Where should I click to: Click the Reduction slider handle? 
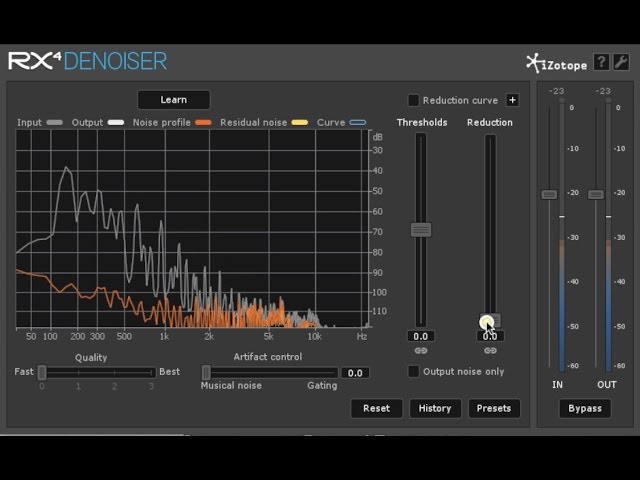click(x=490, y=320)
